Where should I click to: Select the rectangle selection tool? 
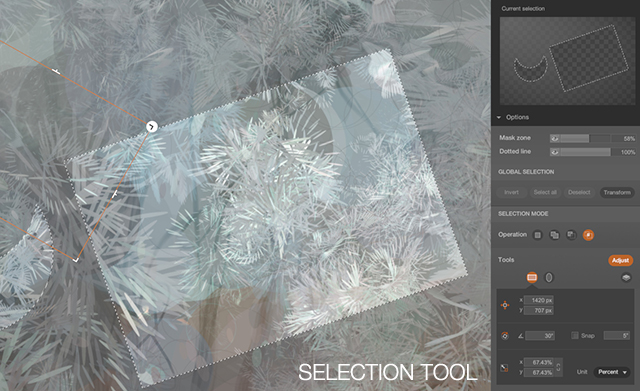[531, 278]
